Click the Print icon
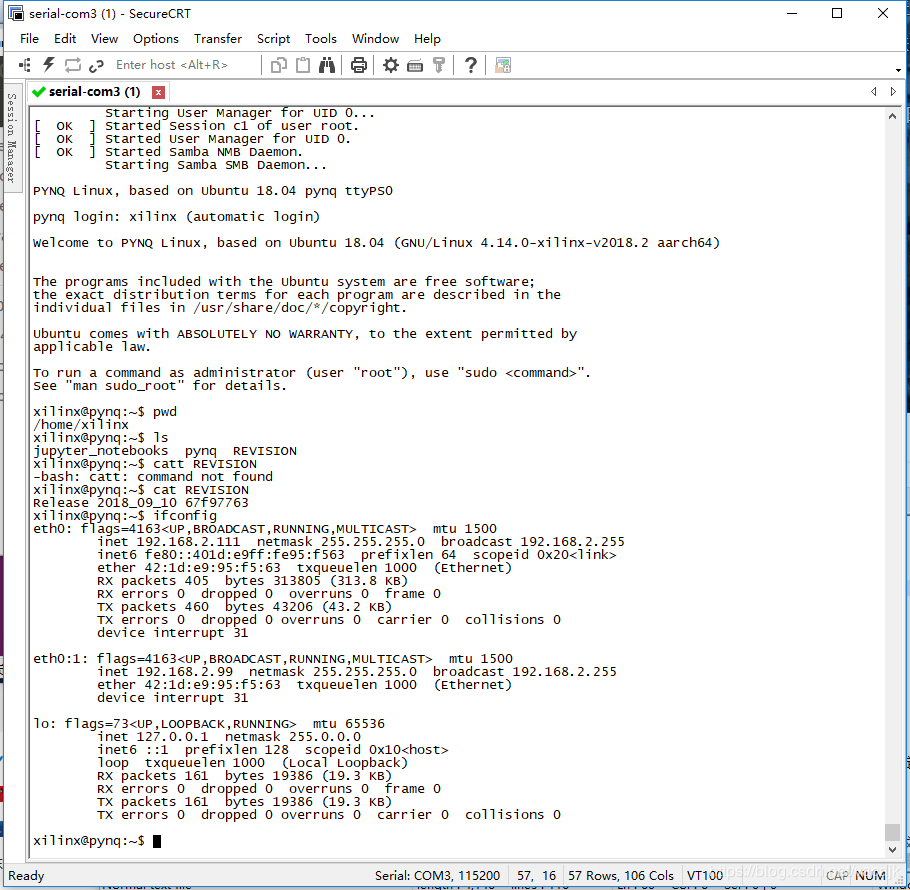This screenshot has width=910, height=890. pos(359,65)
